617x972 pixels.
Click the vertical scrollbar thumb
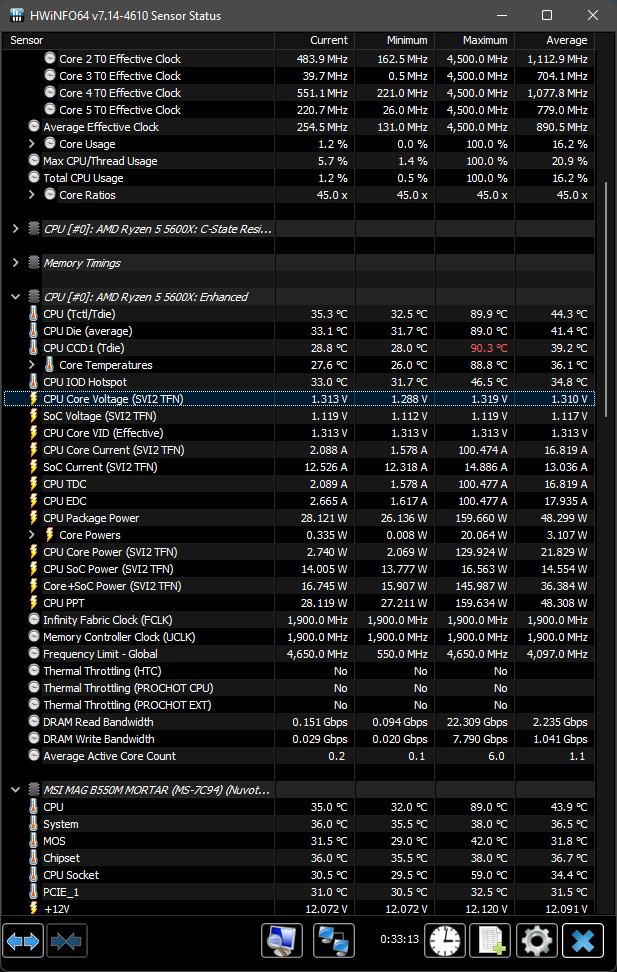tap(606, 300)
